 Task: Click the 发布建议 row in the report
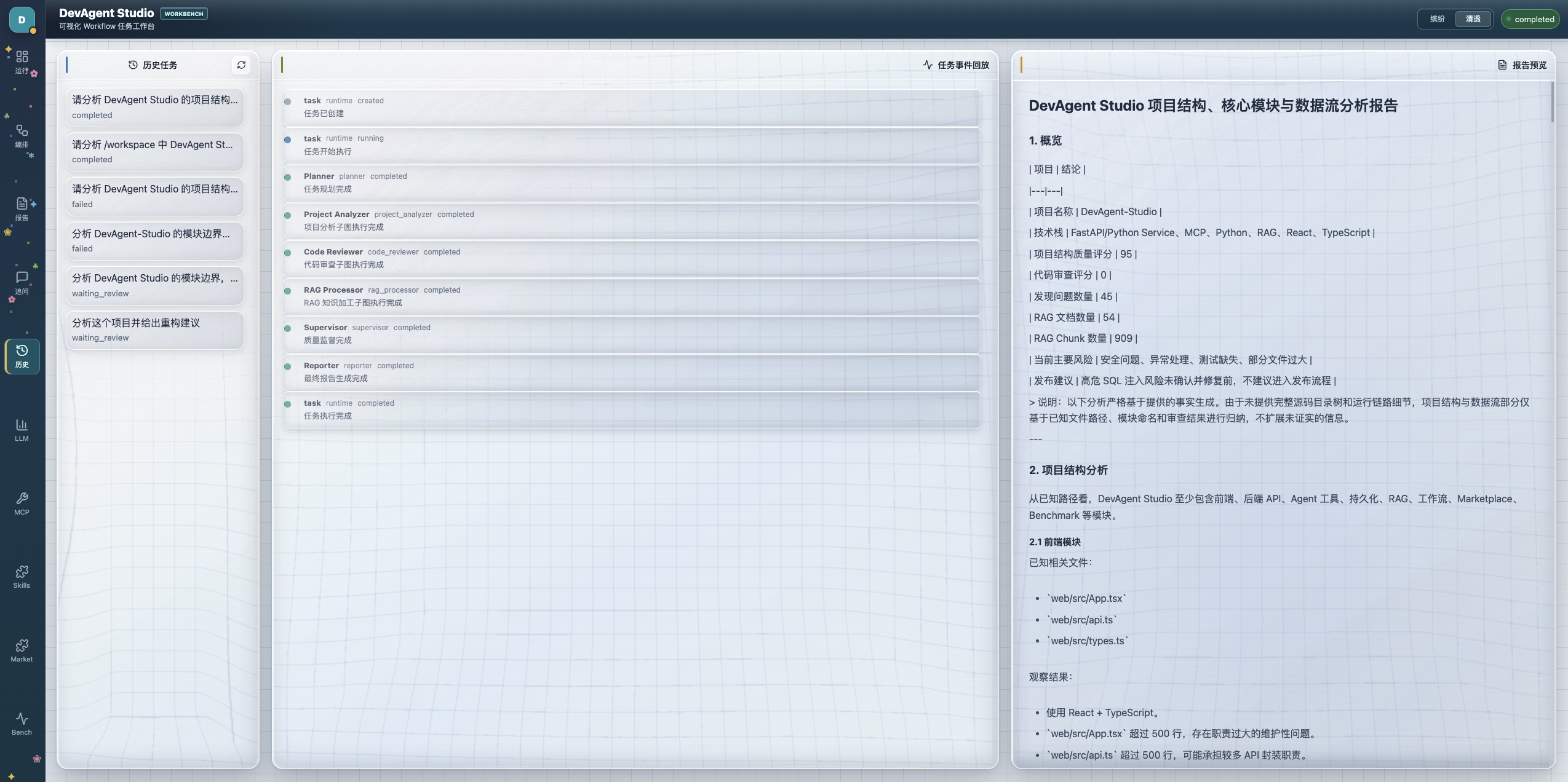coord(1183,381)
